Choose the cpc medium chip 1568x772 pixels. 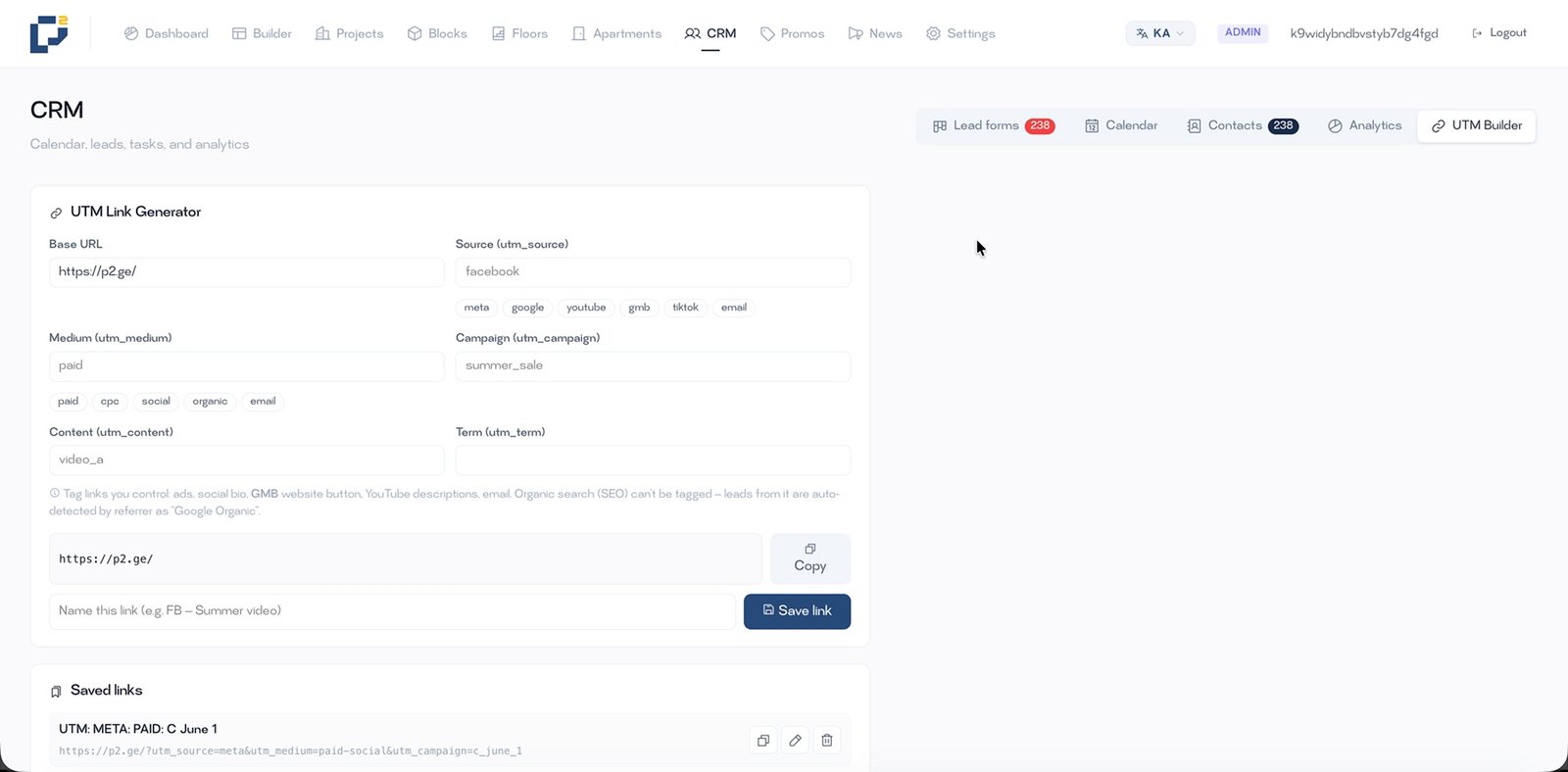(110, 402)
